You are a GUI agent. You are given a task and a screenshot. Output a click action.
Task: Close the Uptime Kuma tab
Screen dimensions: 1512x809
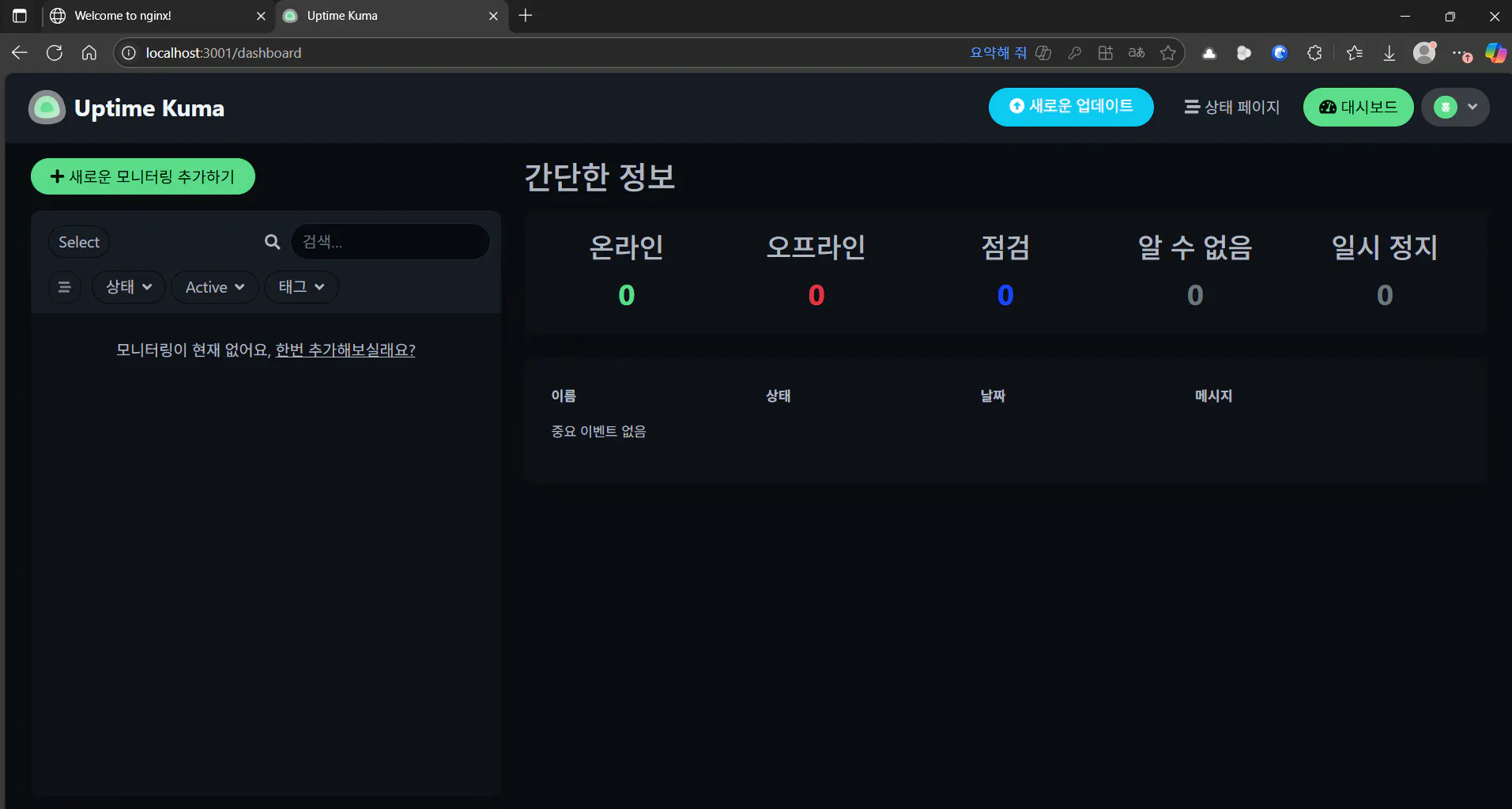click(x=493, y=16)
